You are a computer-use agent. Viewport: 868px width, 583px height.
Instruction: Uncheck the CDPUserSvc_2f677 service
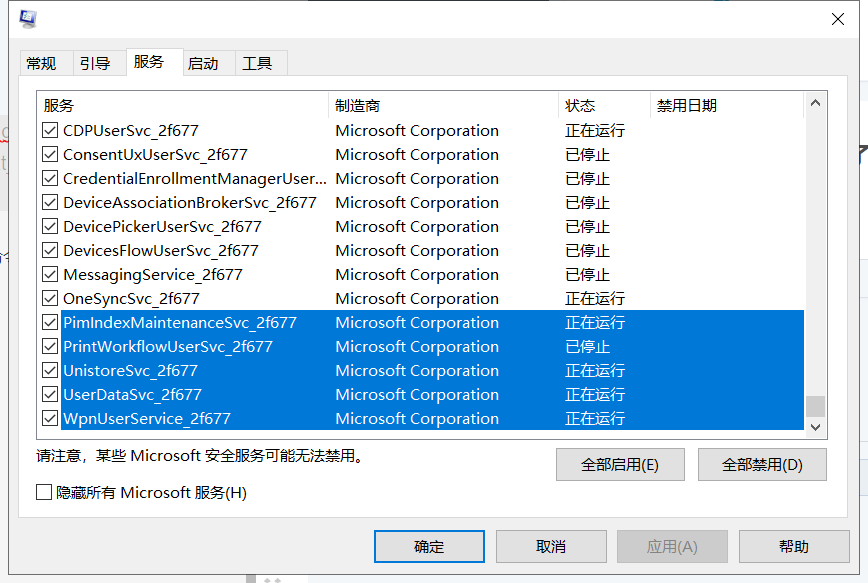click(x=50, y=130)
